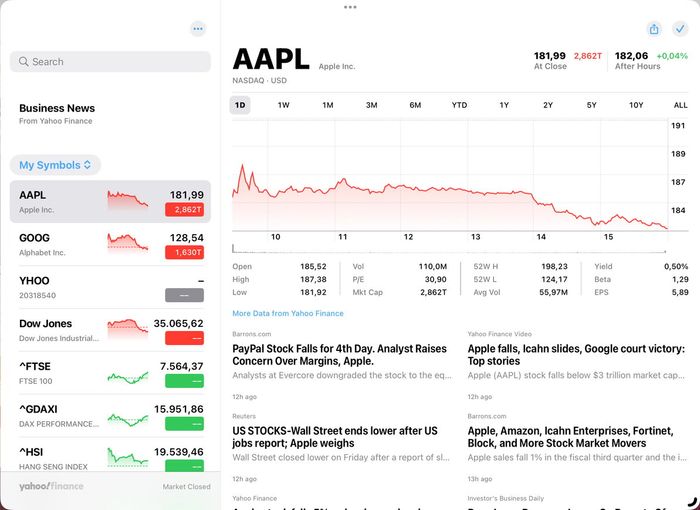This screenshot has width=700, height=510.
Task: Expand the My Symbols watchlist dropdown
Action: point(55,165)
